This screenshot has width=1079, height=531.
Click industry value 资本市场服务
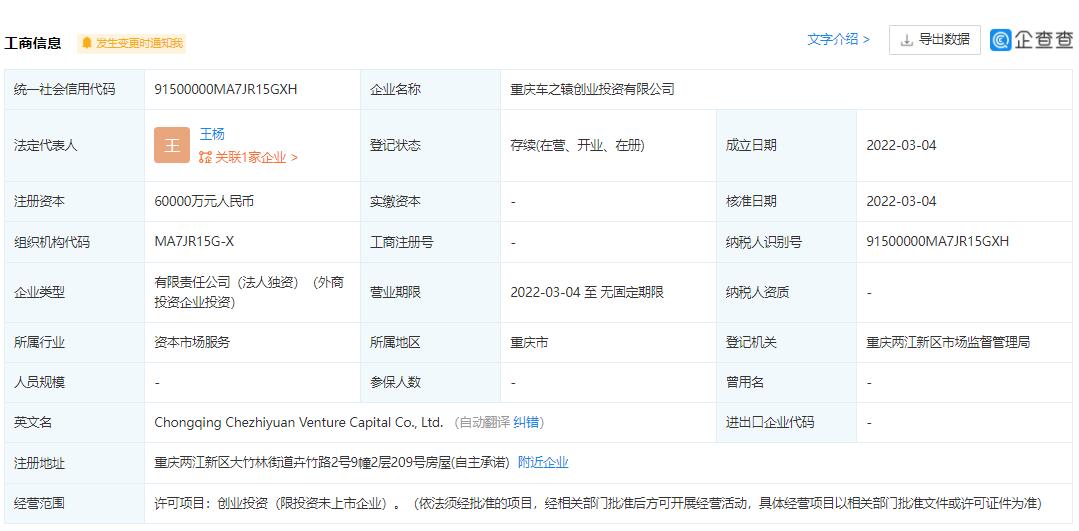pyautogui.click(x=192, y=342)
